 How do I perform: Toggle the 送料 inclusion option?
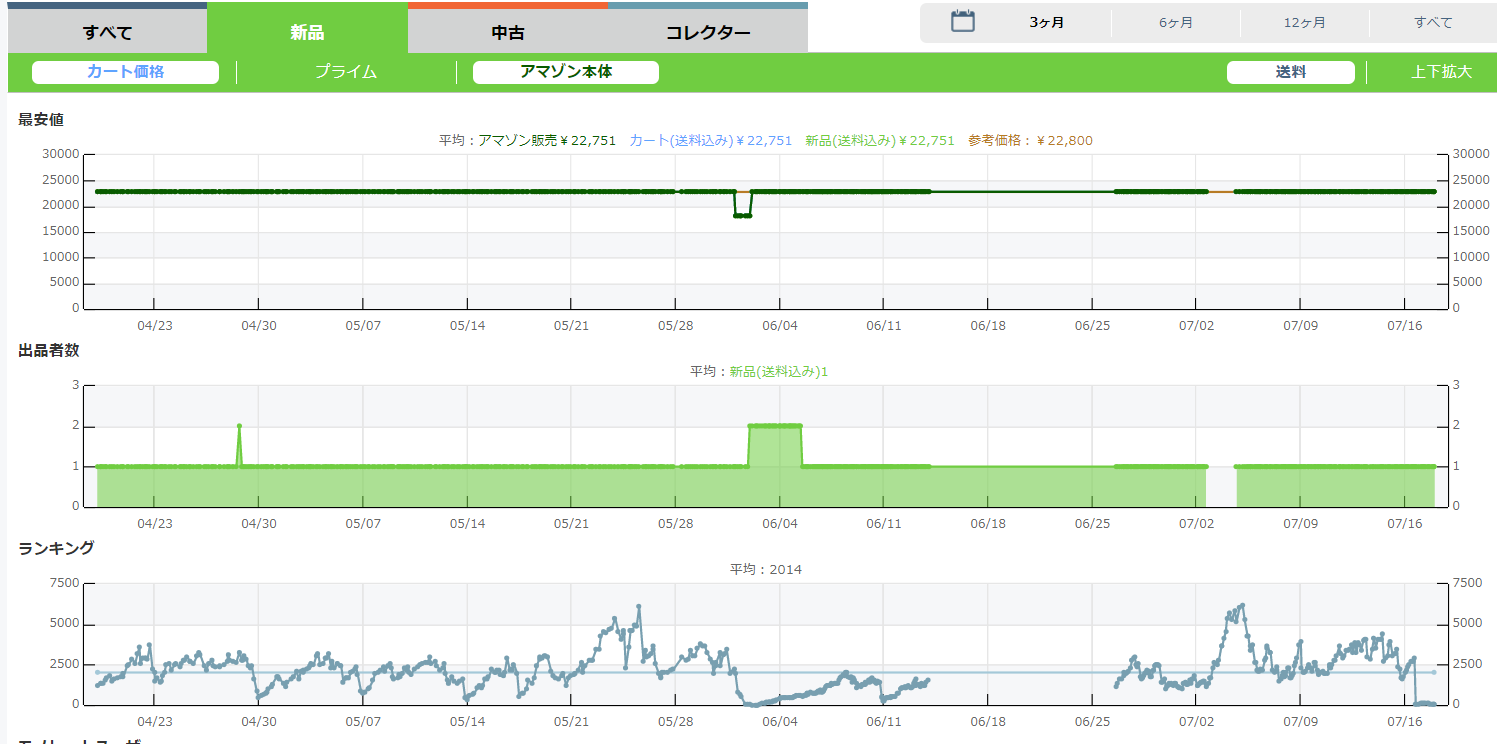pos(1290,72)
